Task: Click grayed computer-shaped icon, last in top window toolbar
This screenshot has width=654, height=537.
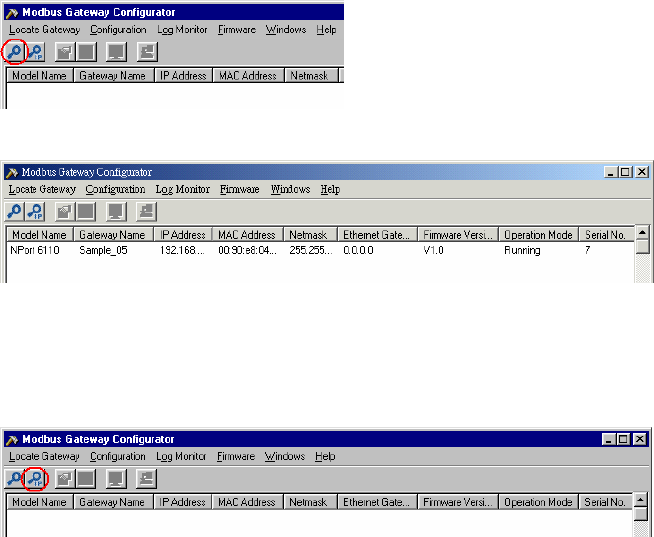Action: 147,52
